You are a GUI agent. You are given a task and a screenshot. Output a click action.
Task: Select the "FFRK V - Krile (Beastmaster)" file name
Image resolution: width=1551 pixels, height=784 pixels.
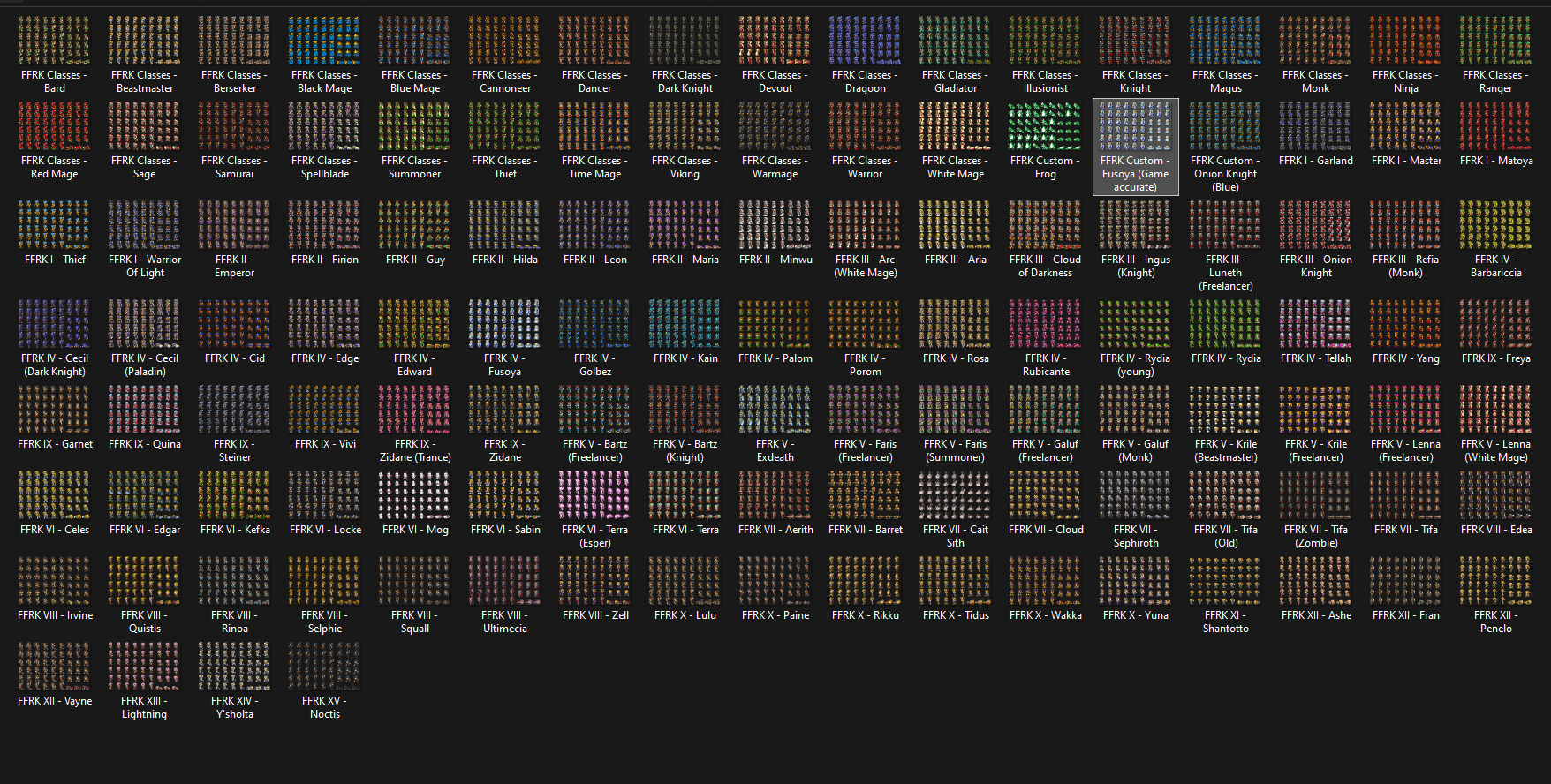(1226, 451)
